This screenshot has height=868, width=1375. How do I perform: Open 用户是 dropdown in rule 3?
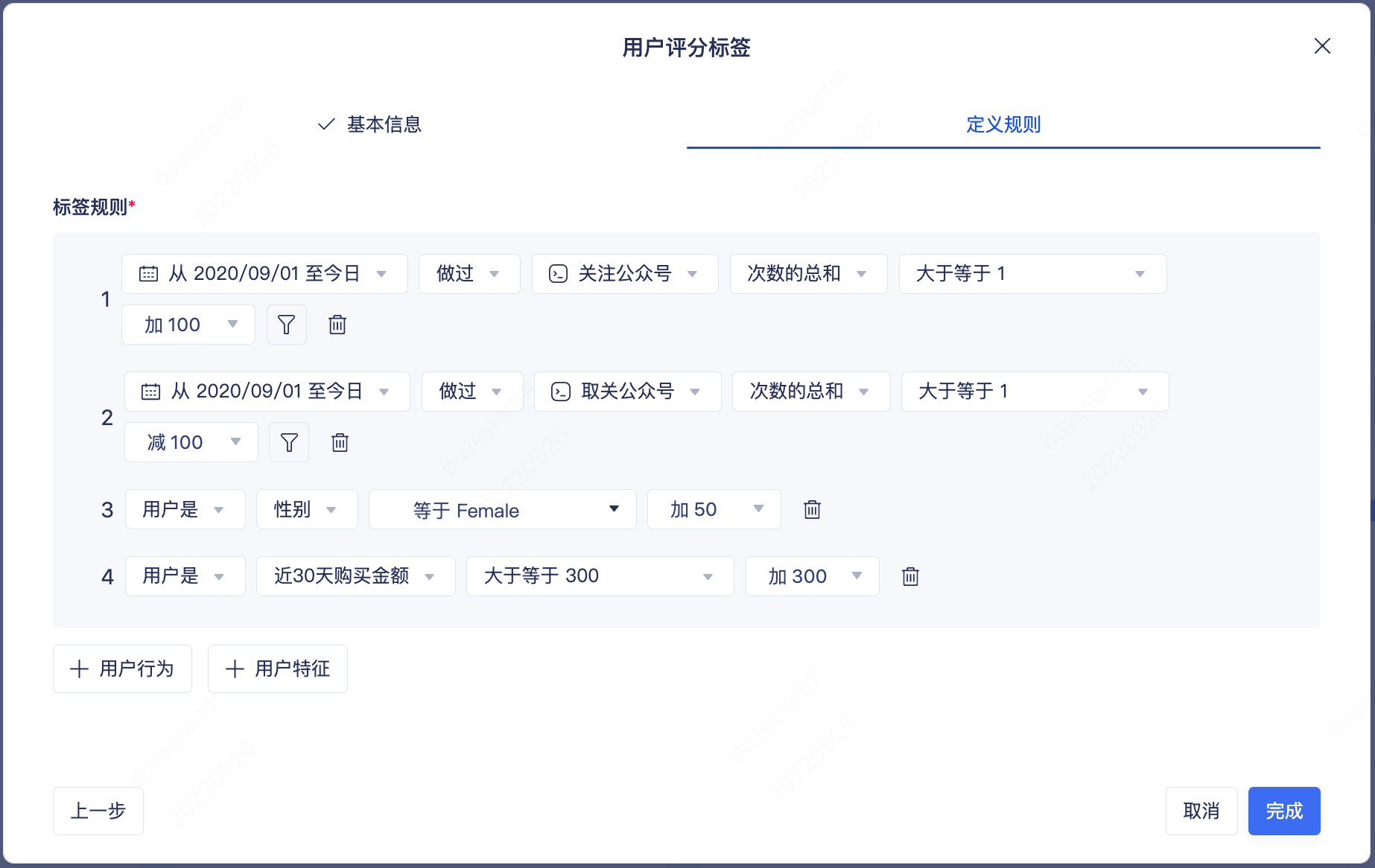pos(185,509)
